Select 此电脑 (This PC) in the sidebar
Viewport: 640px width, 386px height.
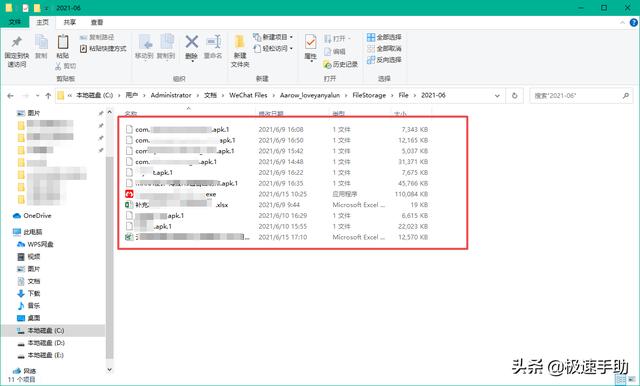coord(28,232)
